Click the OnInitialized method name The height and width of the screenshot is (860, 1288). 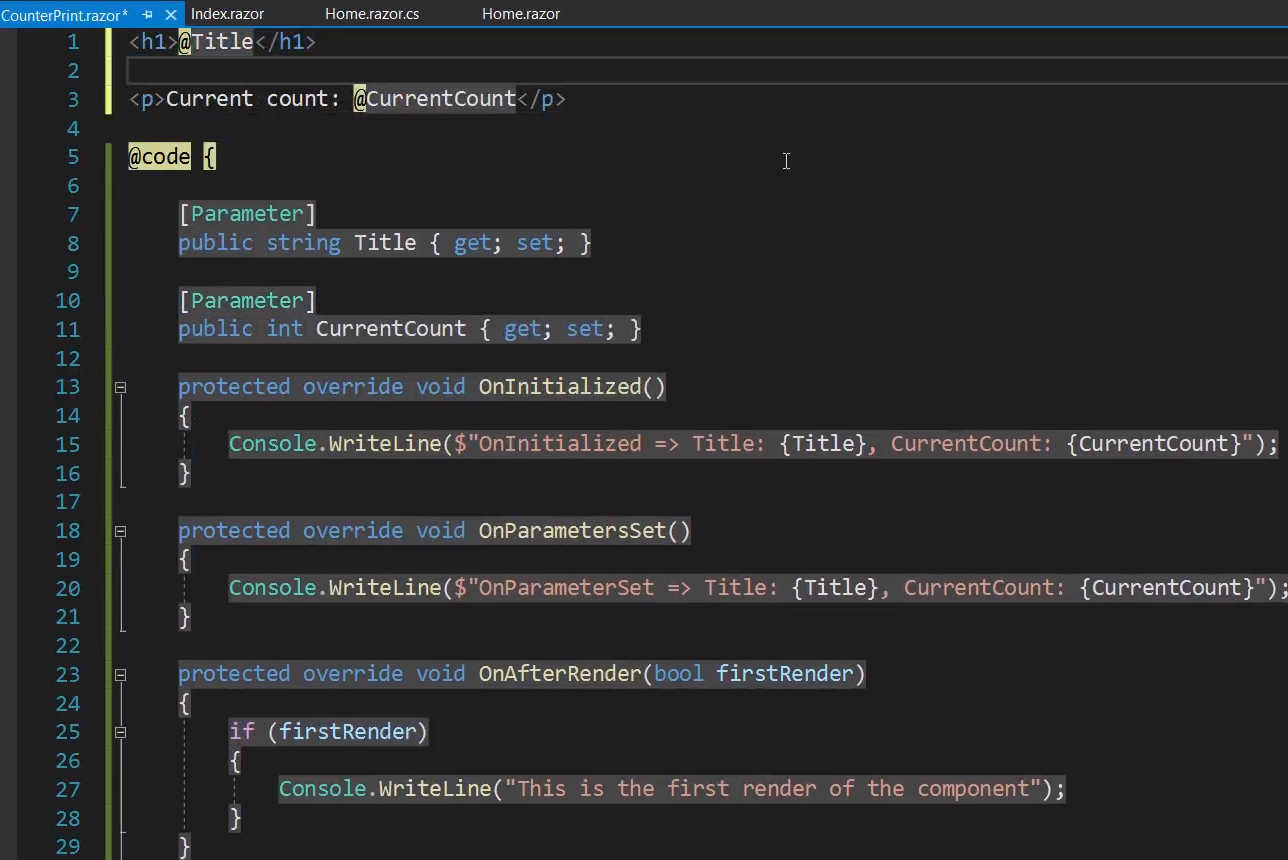(x=560, y=387)
